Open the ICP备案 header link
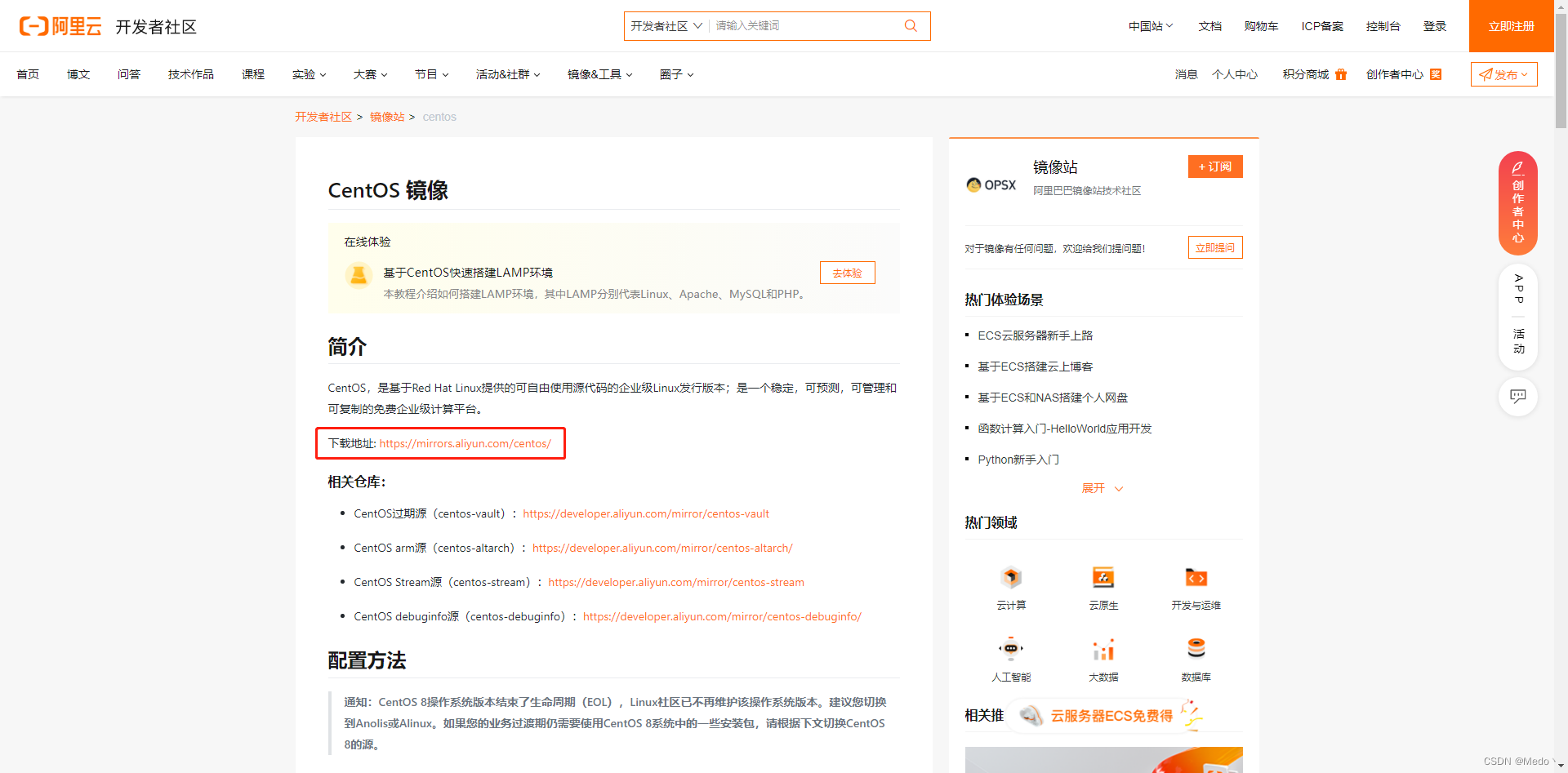The image size is (1568, 773). click(x=1322, y=26)
